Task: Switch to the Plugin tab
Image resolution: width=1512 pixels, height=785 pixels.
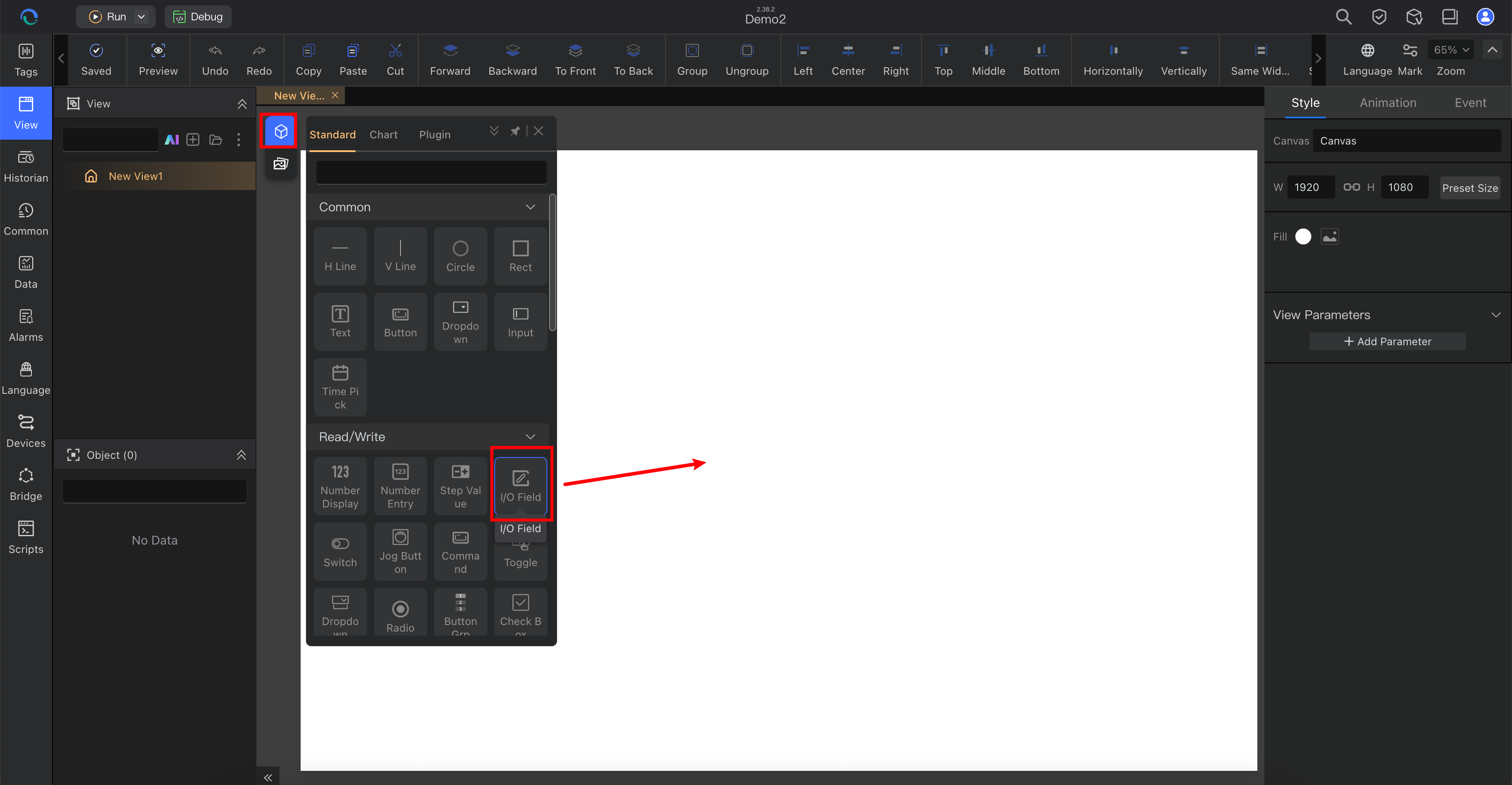Action: (434, 134)
